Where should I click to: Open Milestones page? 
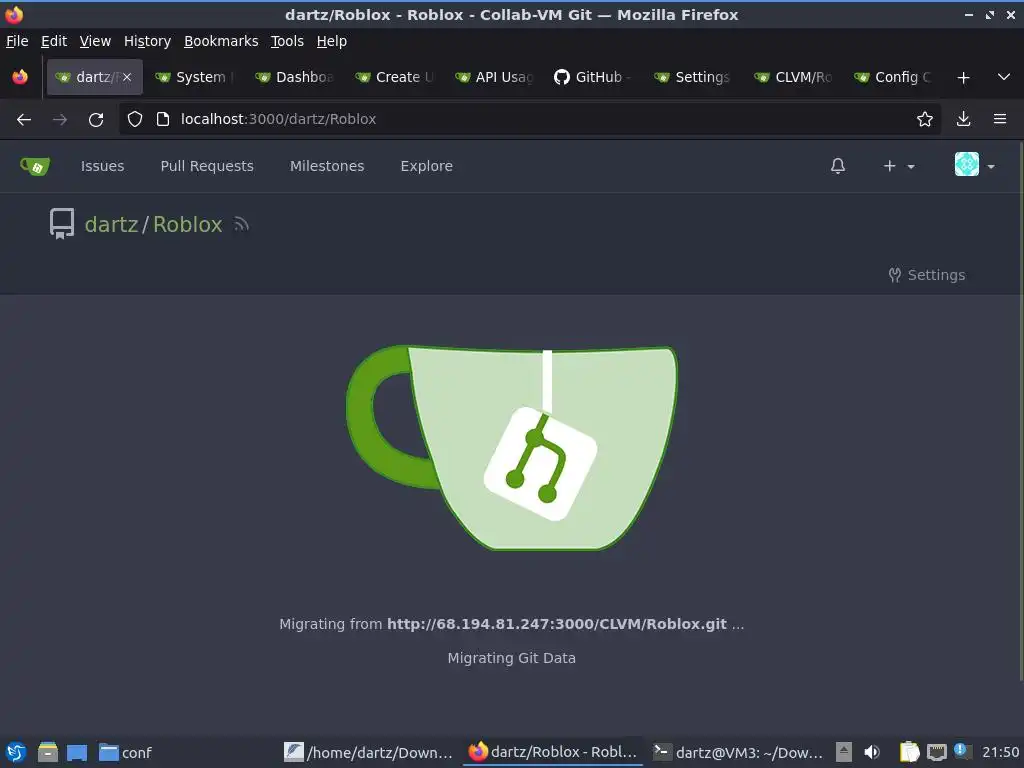[x=327, y=166]
